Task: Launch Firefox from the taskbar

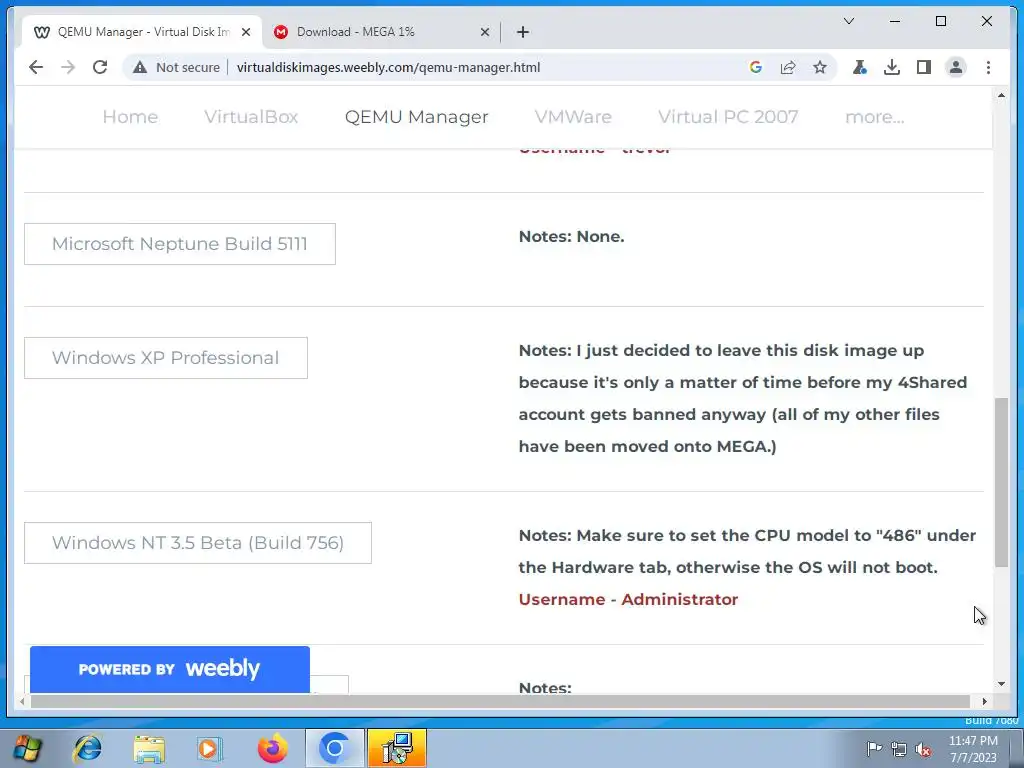Action: point(272,748)
